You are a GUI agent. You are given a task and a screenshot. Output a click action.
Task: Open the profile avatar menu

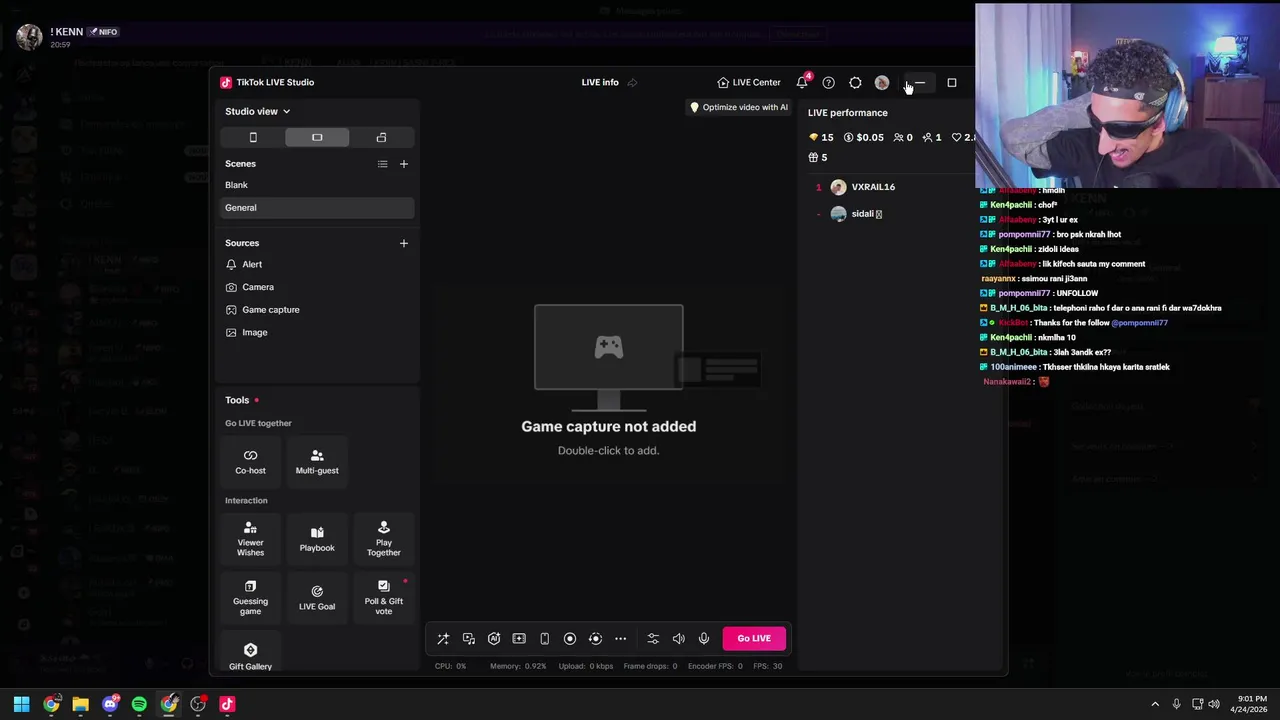pos(882,82)
